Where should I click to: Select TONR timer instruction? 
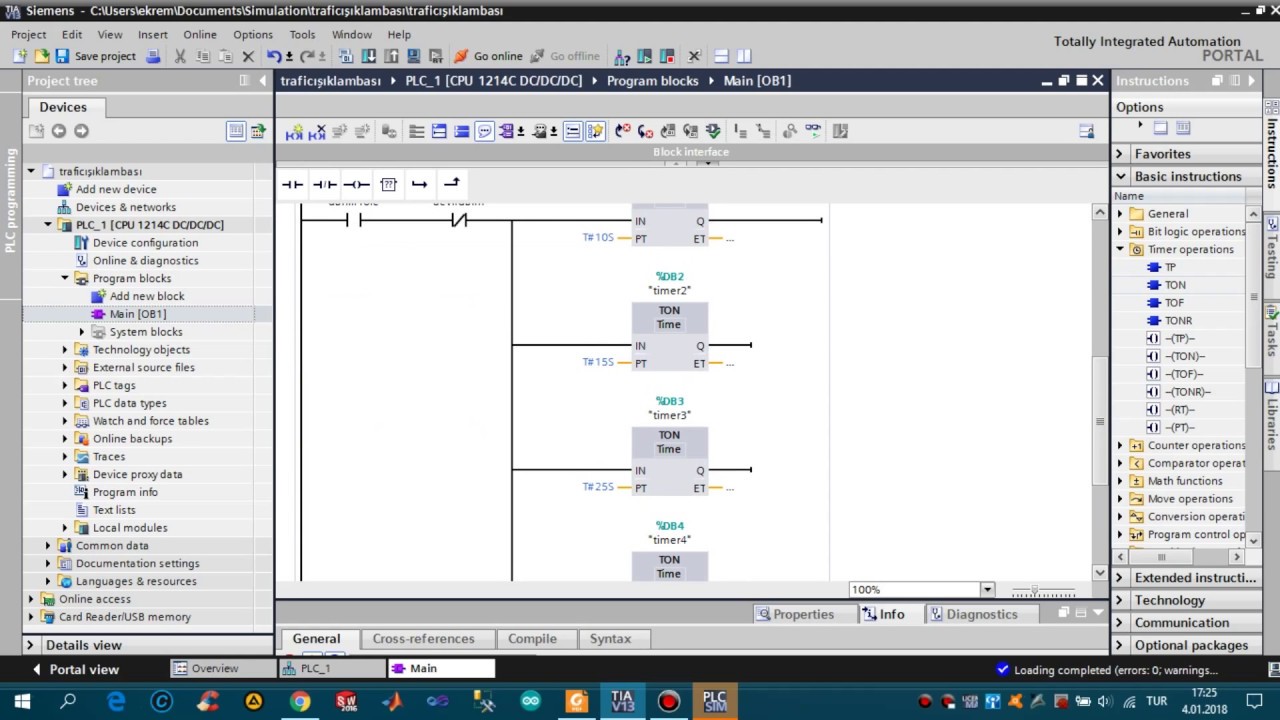1178,321
